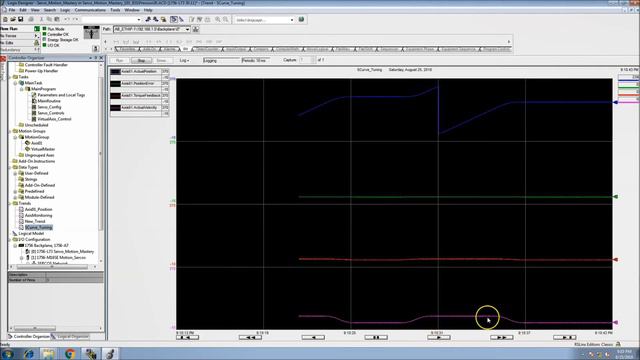The width and height of the screenshot is (640, 360).
Task: Close the Controller Organizer pane
Action: (x=102, y=58)
